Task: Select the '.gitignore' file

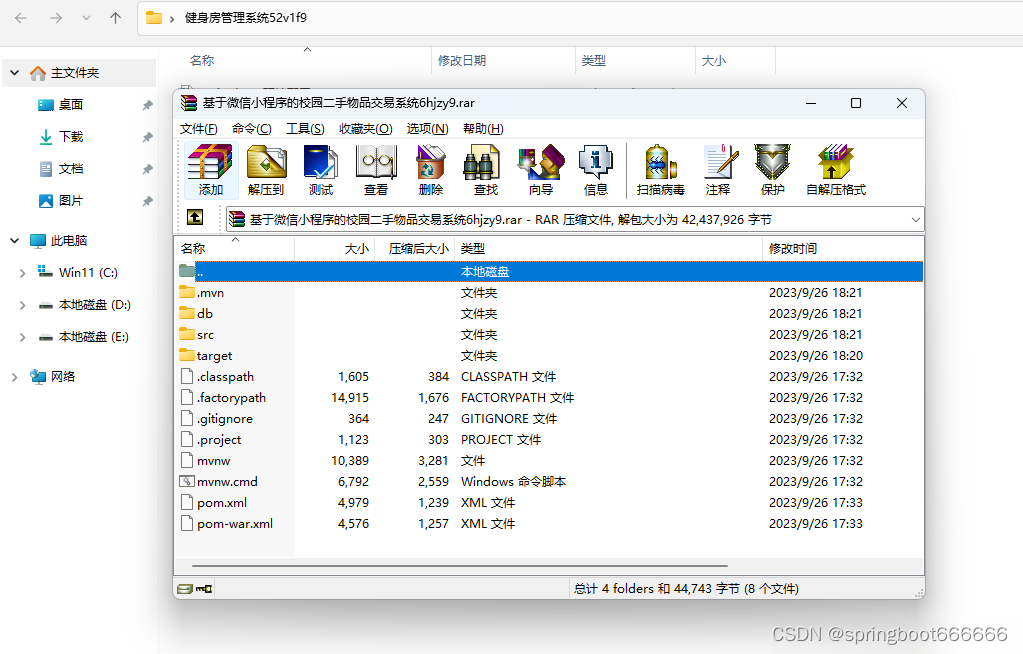Action: 549,418
